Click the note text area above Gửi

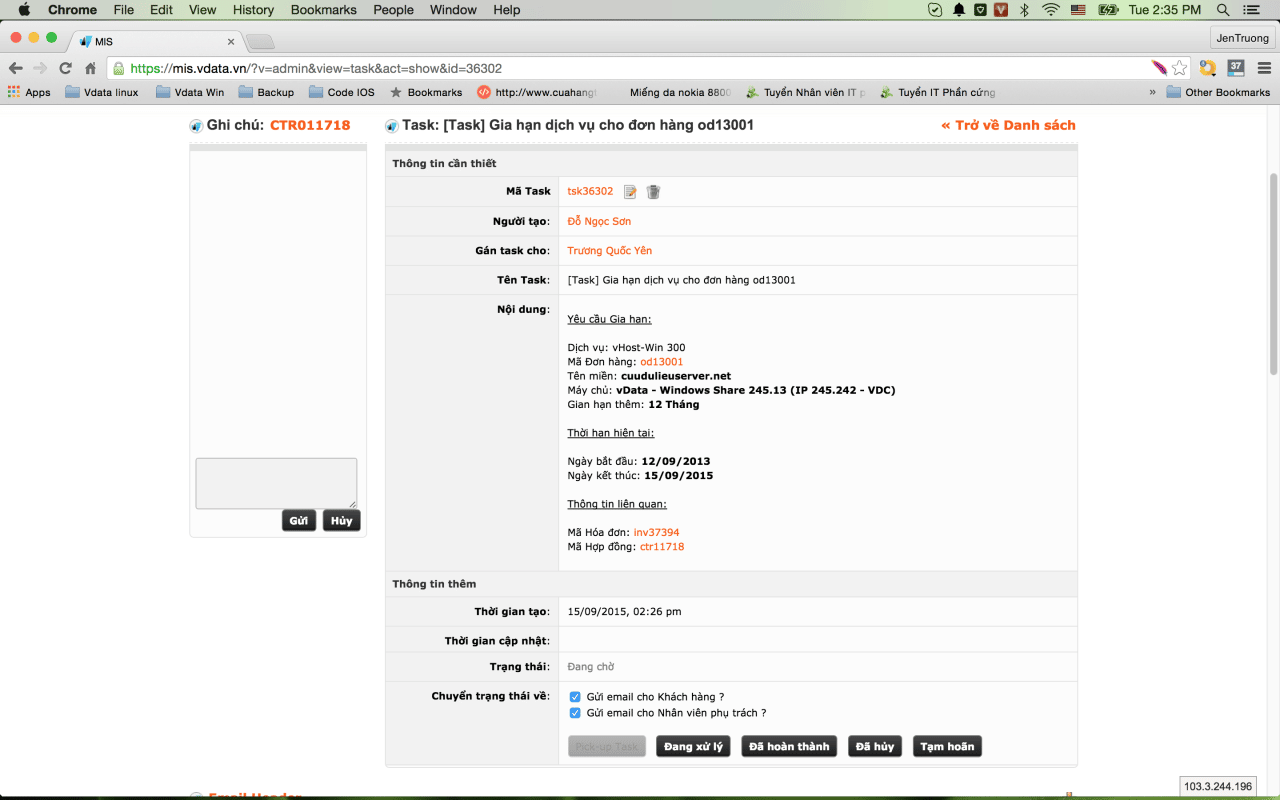(x=276, y=483)
